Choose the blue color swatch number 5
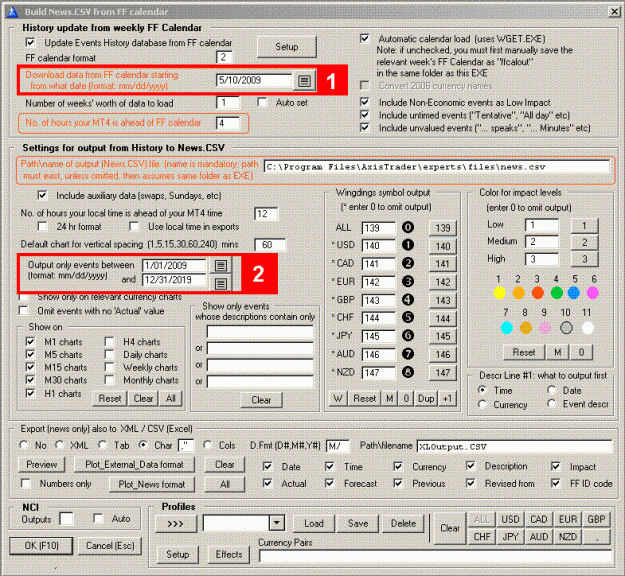The height and width of the screenshot is (576, 625). point(574,293)
